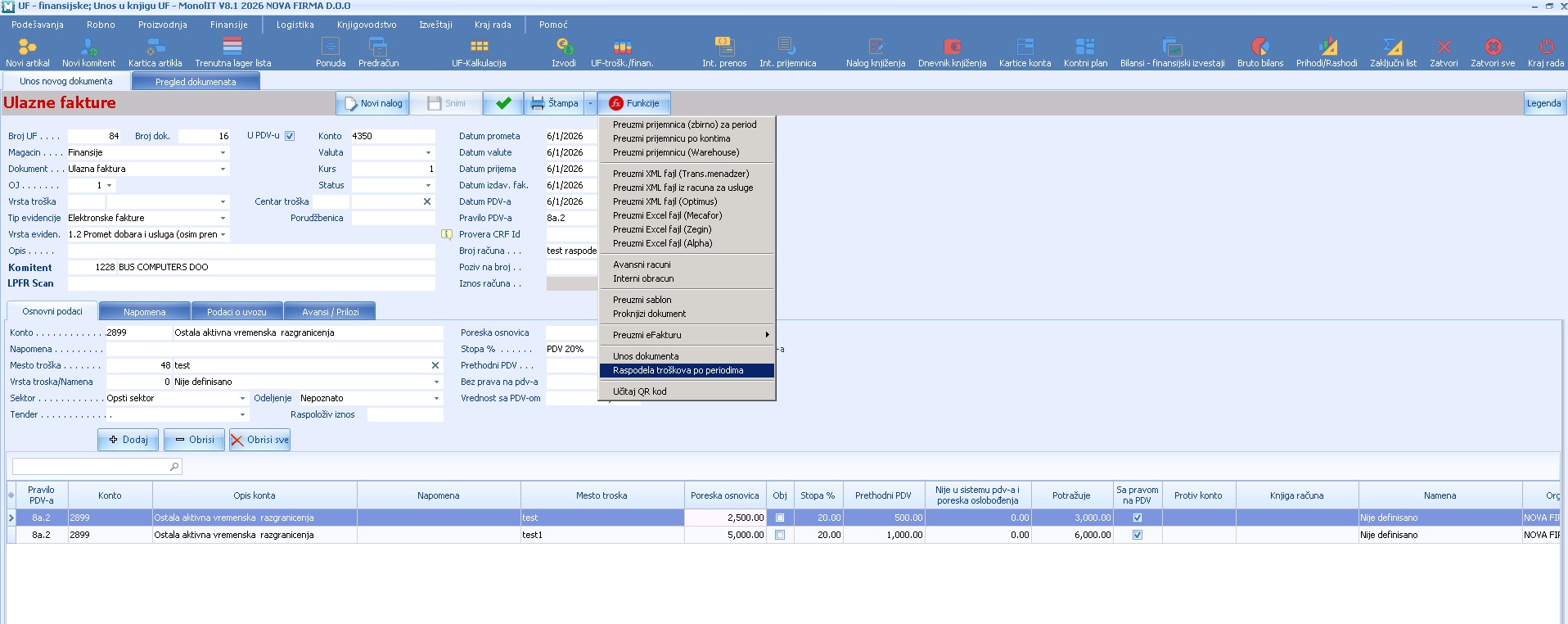Viewport: 1568px width, 624px height.
Task: Expand the Status dropdown
Action: (428, 185)
